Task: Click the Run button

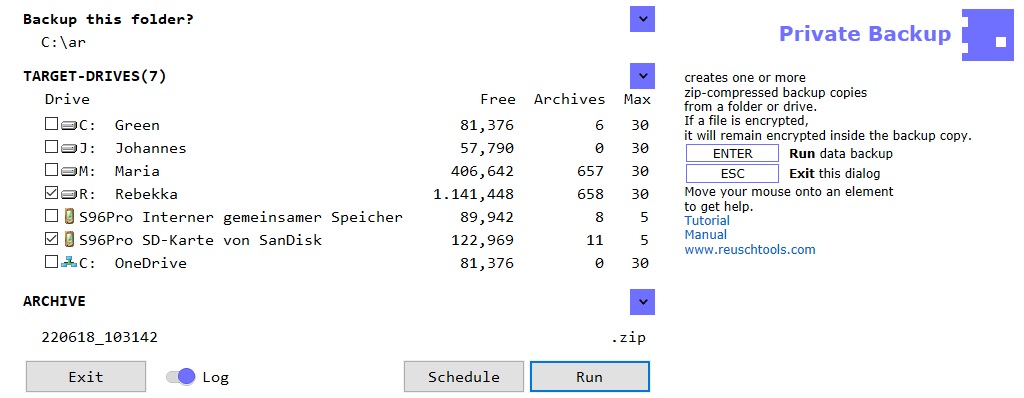Action: pos(590,376)
